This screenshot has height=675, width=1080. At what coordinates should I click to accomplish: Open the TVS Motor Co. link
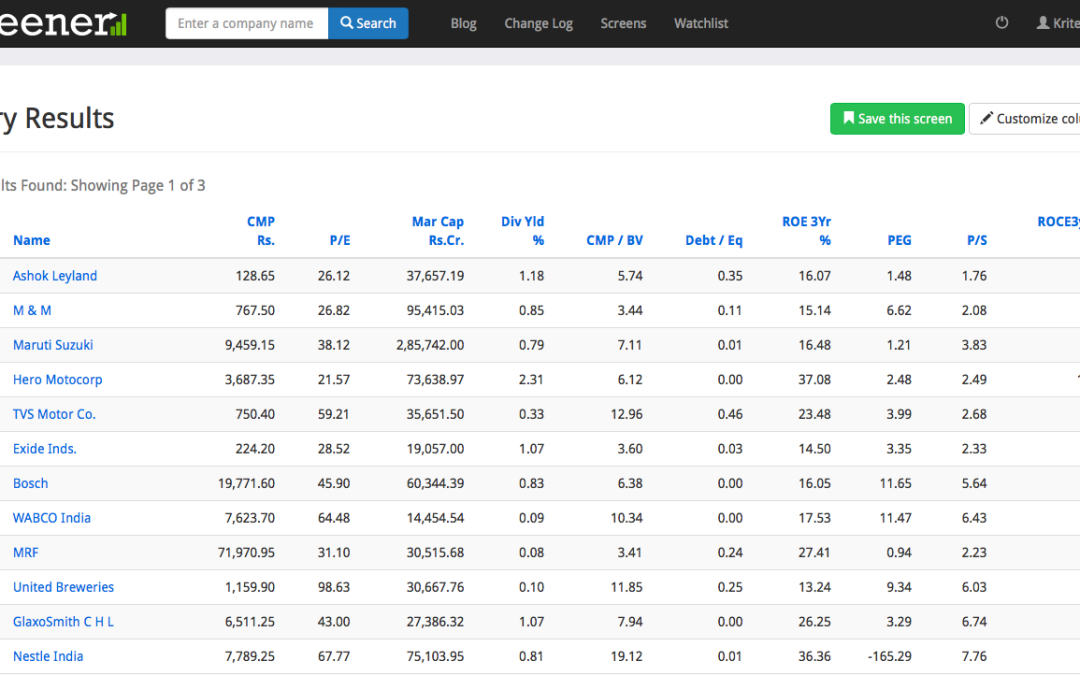click(54, 414)
